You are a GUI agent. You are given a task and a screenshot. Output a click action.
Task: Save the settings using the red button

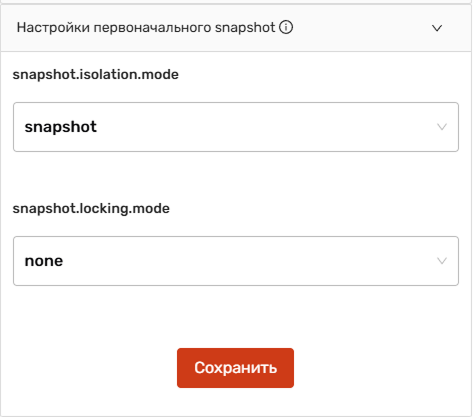point(235,368)
